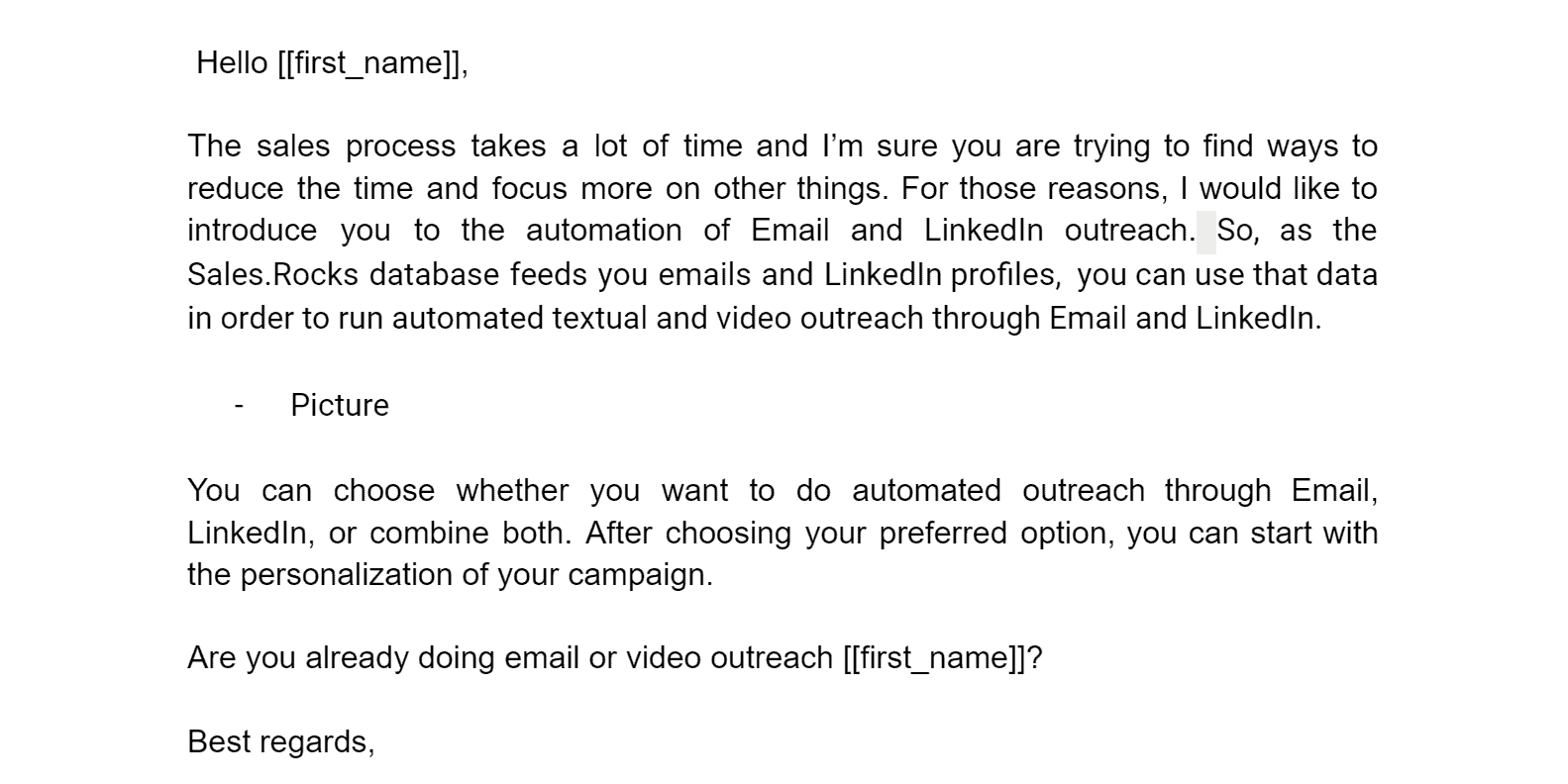Place cursor in "Best regards," line
The height and width of the screenshot is (784, 1568).
[x=281, y=741]
